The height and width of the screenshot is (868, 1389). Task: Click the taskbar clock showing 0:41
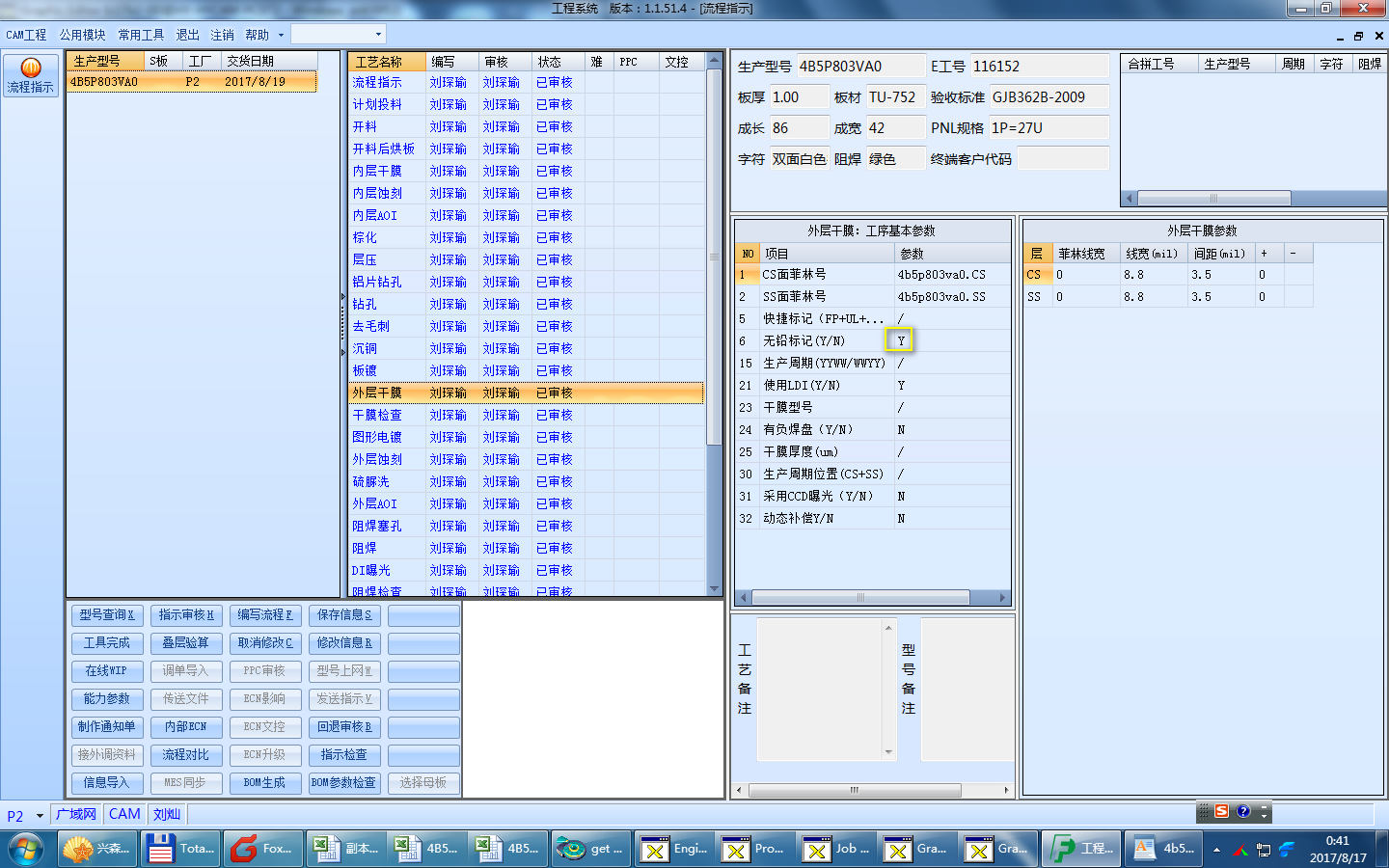point(1338,849)
